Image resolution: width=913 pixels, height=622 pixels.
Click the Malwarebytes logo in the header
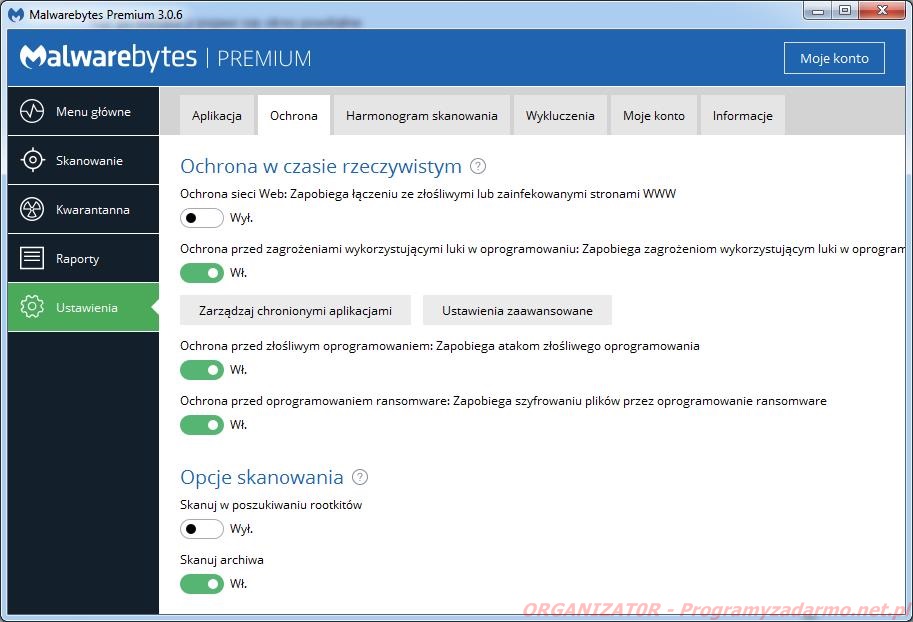click(108, 57)
